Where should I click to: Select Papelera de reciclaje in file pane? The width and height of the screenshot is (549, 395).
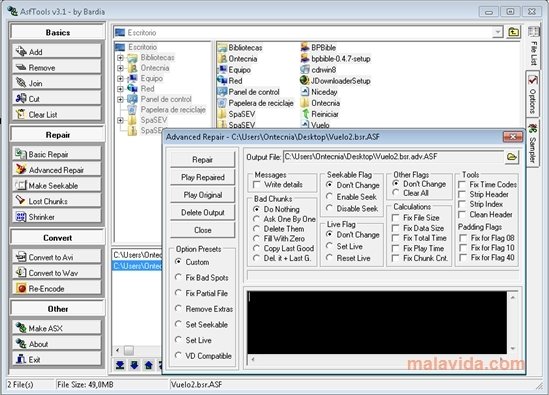[256, 103]
